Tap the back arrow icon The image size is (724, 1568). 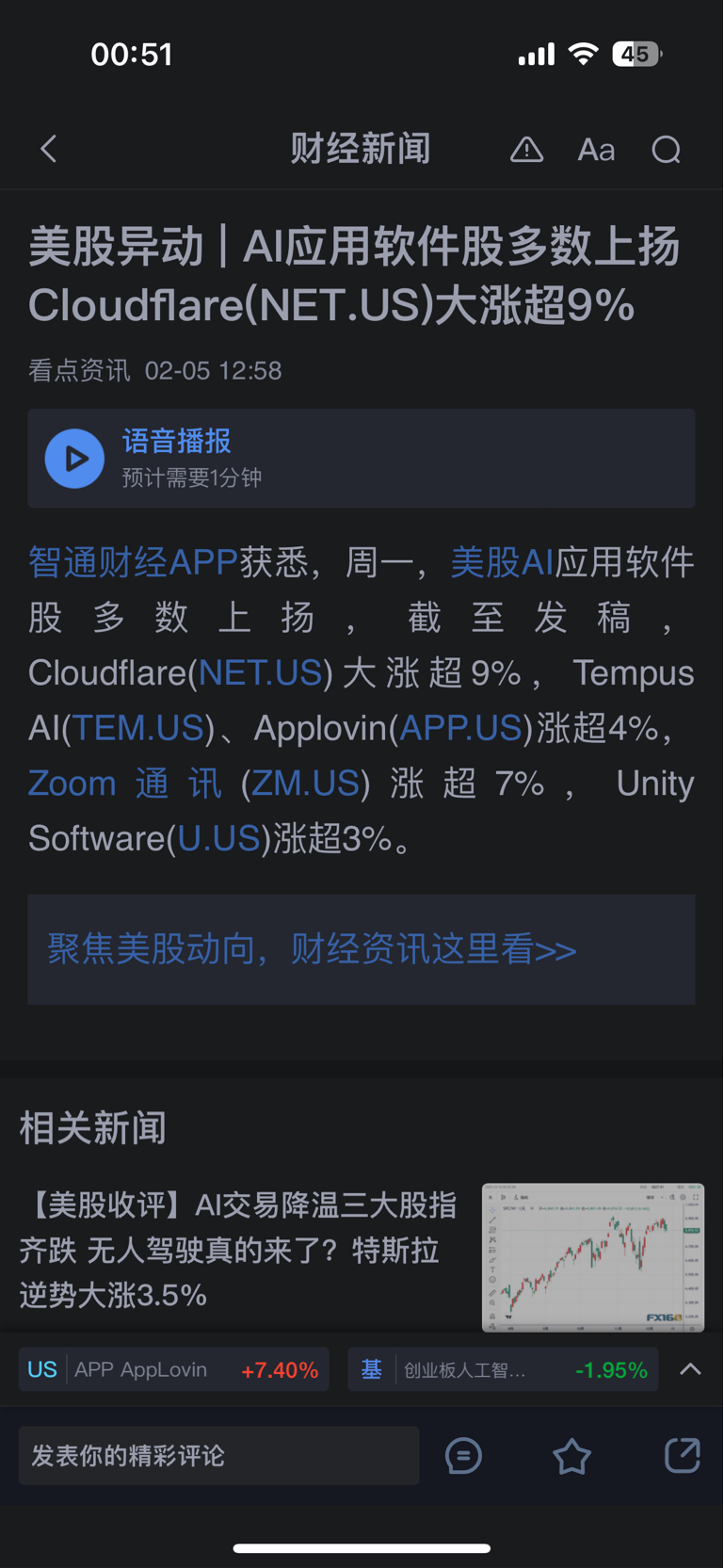(x=49, y=149)
